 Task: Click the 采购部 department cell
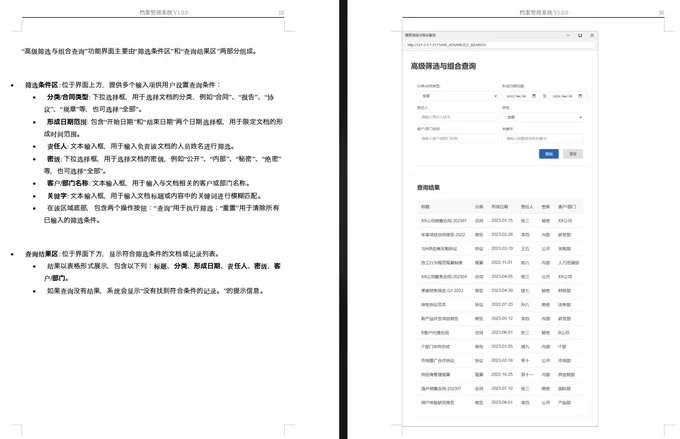click(564, 249)
